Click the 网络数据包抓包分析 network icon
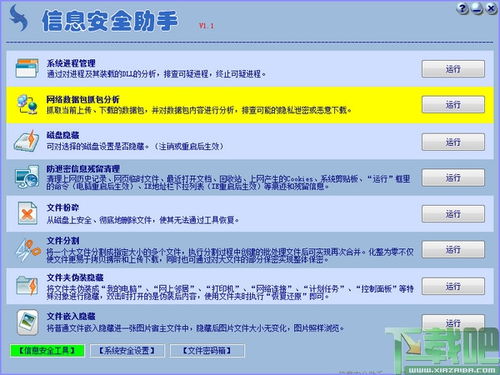Image resolution: width=500 pixels, height=375 pixels. 27,104
